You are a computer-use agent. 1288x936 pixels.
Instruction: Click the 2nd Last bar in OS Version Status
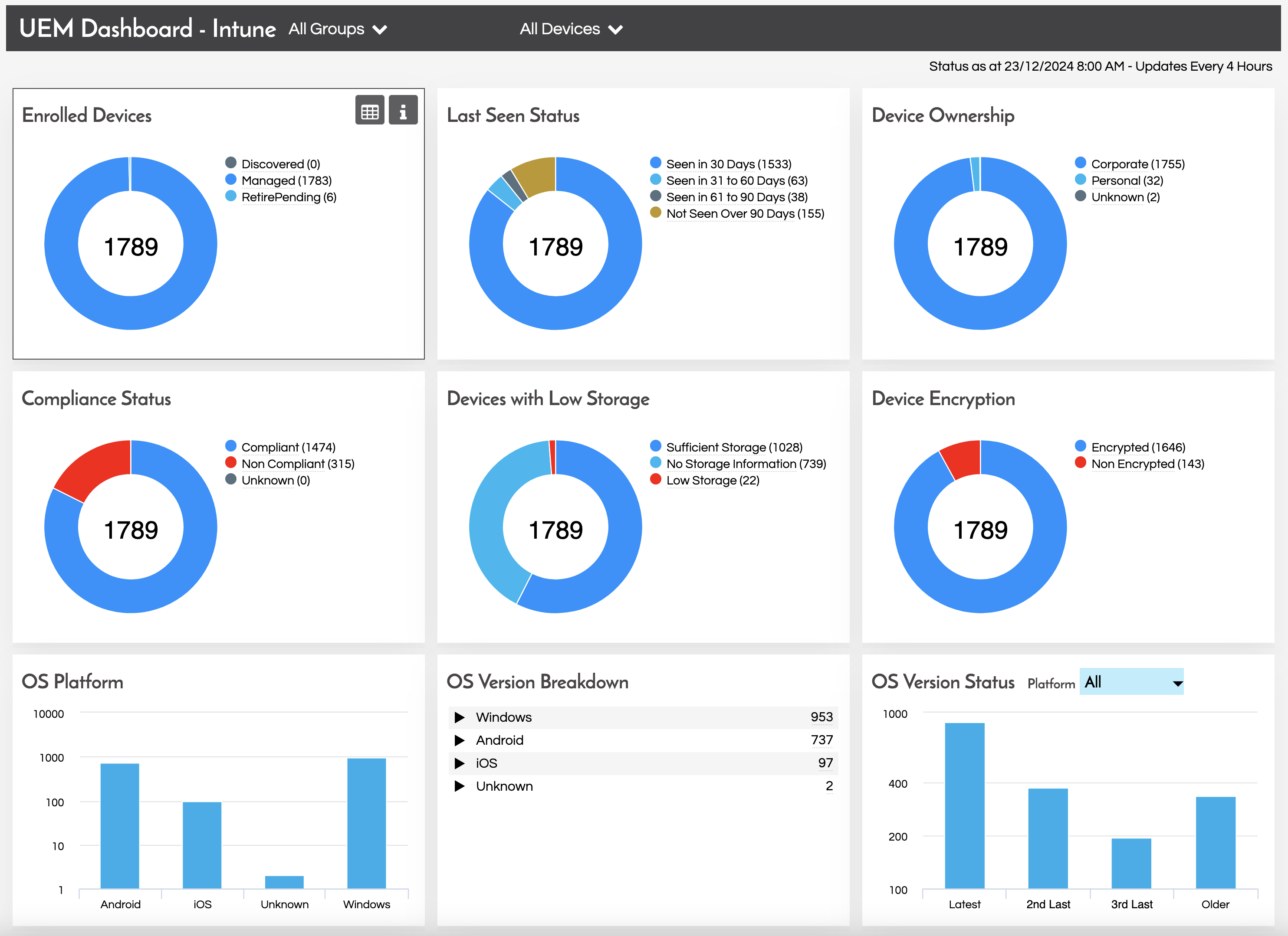(1048, 838)
